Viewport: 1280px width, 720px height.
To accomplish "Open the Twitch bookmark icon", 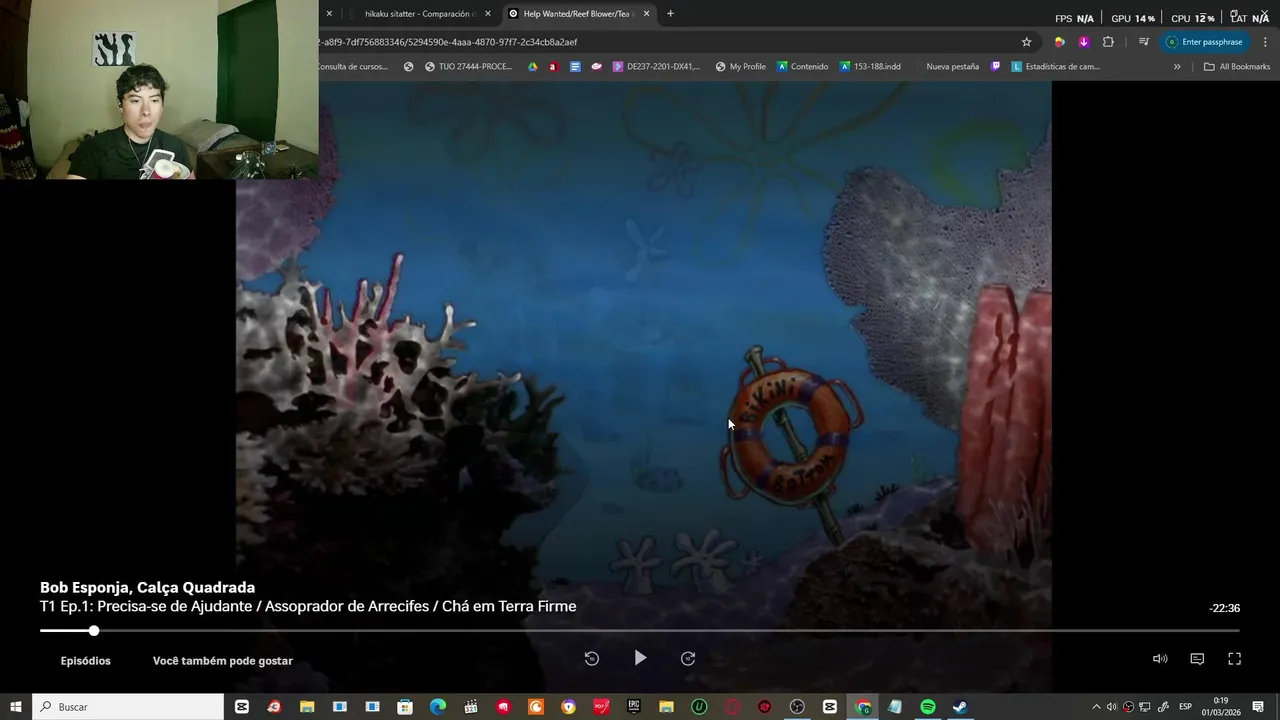I will [996, 67].
